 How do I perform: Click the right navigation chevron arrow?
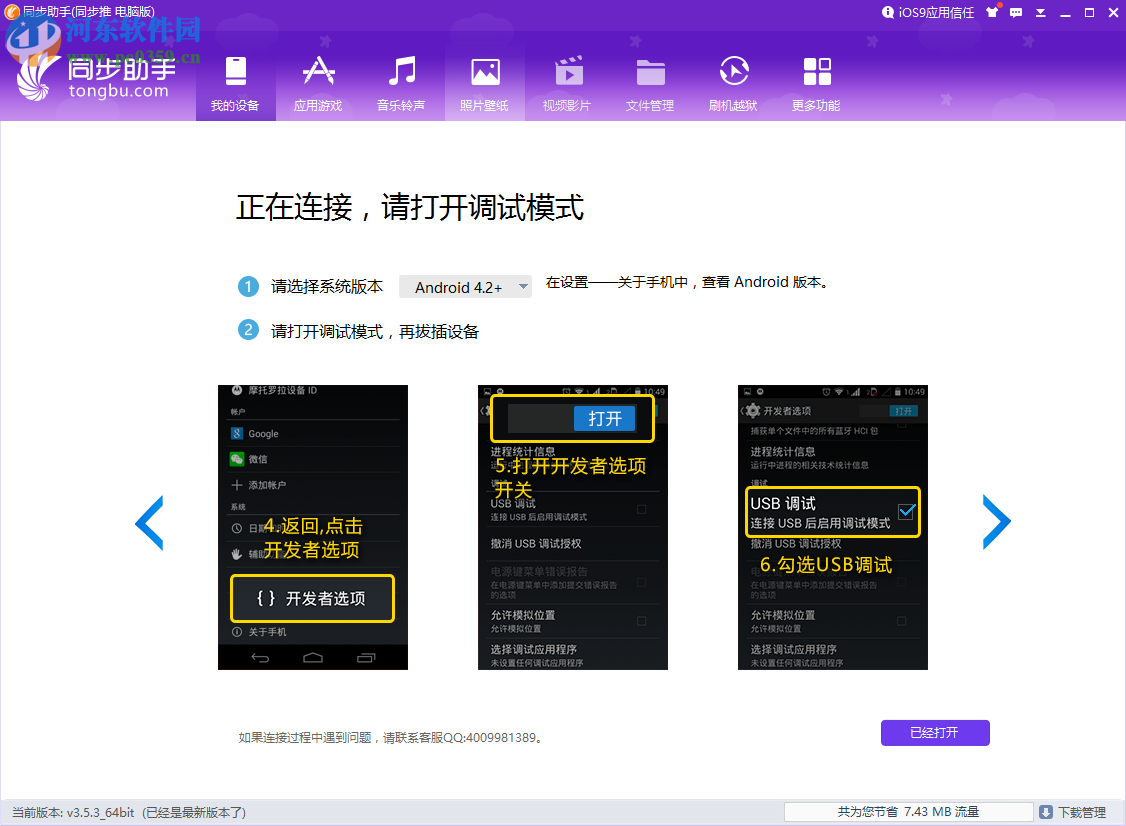pyautogui.click(x=996, y=522)
